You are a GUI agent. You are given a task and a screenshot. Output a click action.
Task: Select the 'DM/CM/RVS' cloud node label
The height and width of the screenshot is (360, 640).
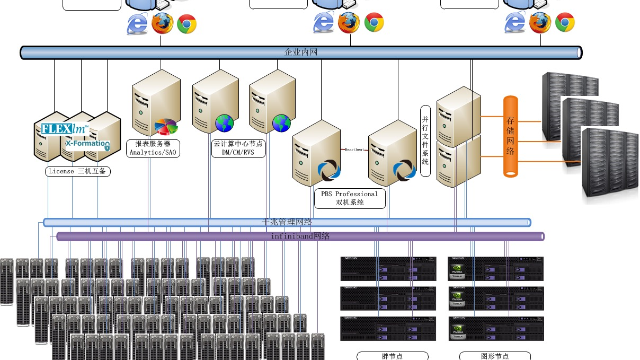click(x=238, y=149)
